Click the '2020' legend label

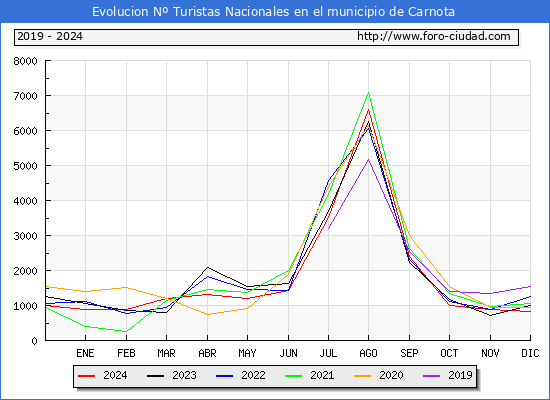[x=391, y=375]
